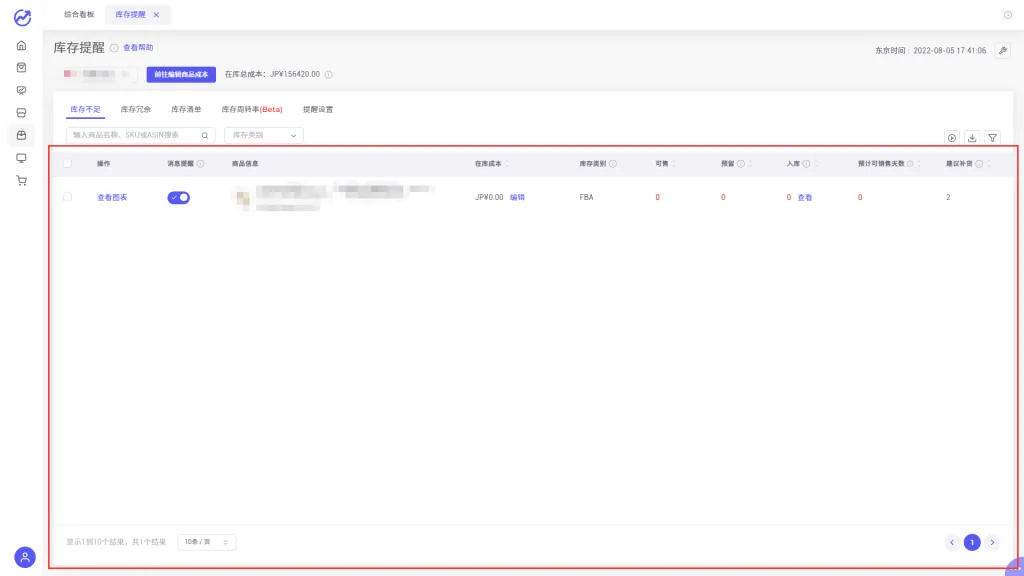Click the download export icon

pos(972,138)
